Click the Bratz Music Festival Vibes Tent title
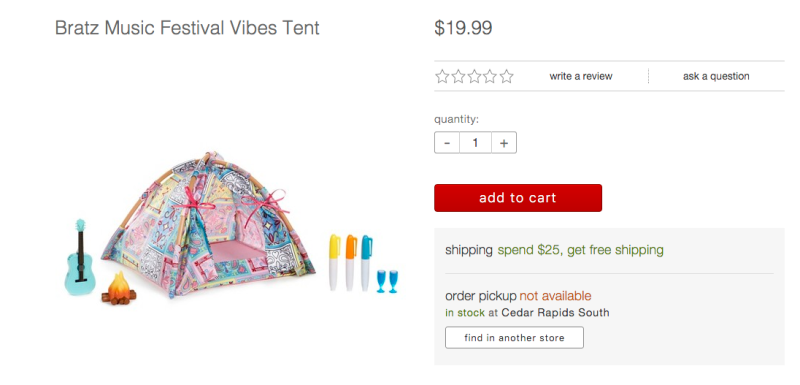 (x=187, y=28)
